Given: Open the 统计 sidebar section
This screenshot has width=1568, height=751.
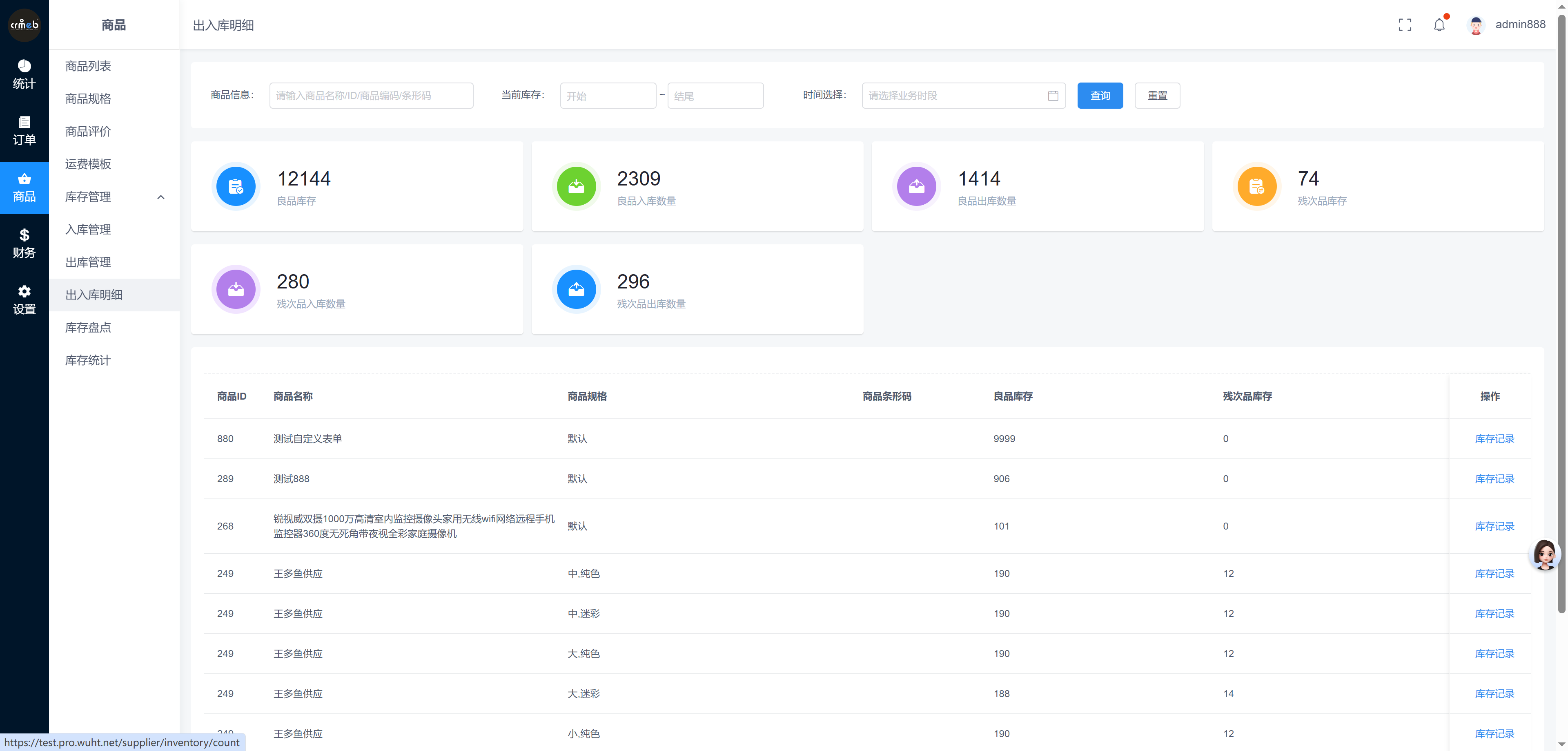Looking at the screenshot, I should pos(24,74).
